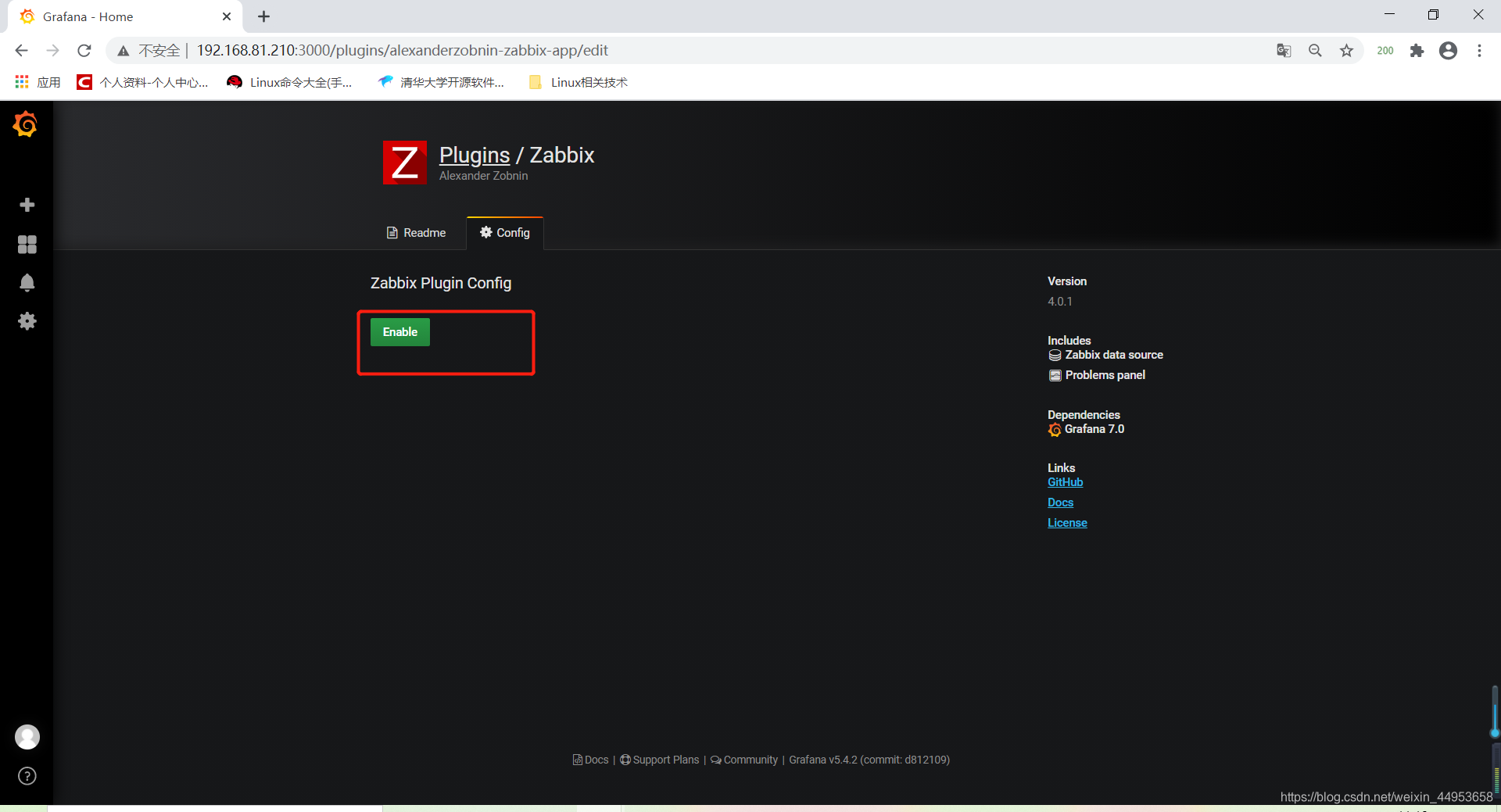Open the Linux command bookmark with red hat icon
Screen dimensions: 1501x812
(x=289, y=82)
